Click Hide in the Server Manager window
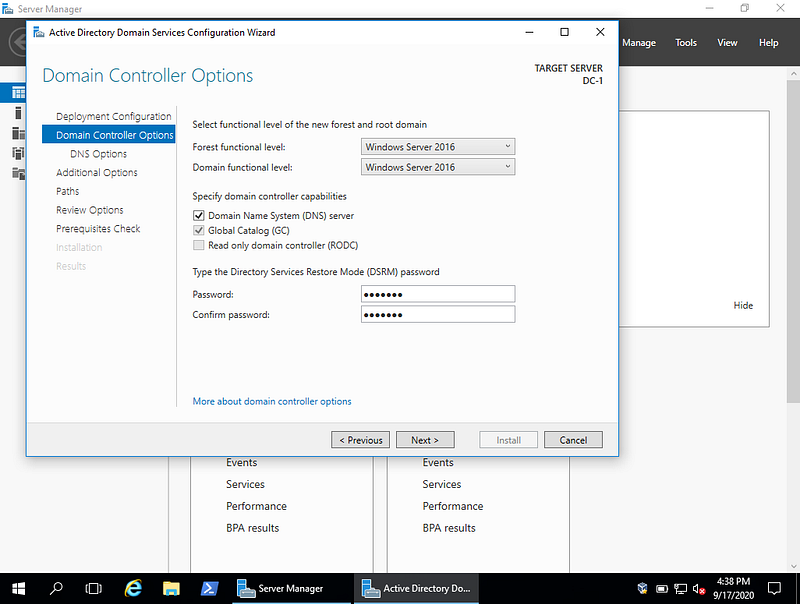 [743, 306]
